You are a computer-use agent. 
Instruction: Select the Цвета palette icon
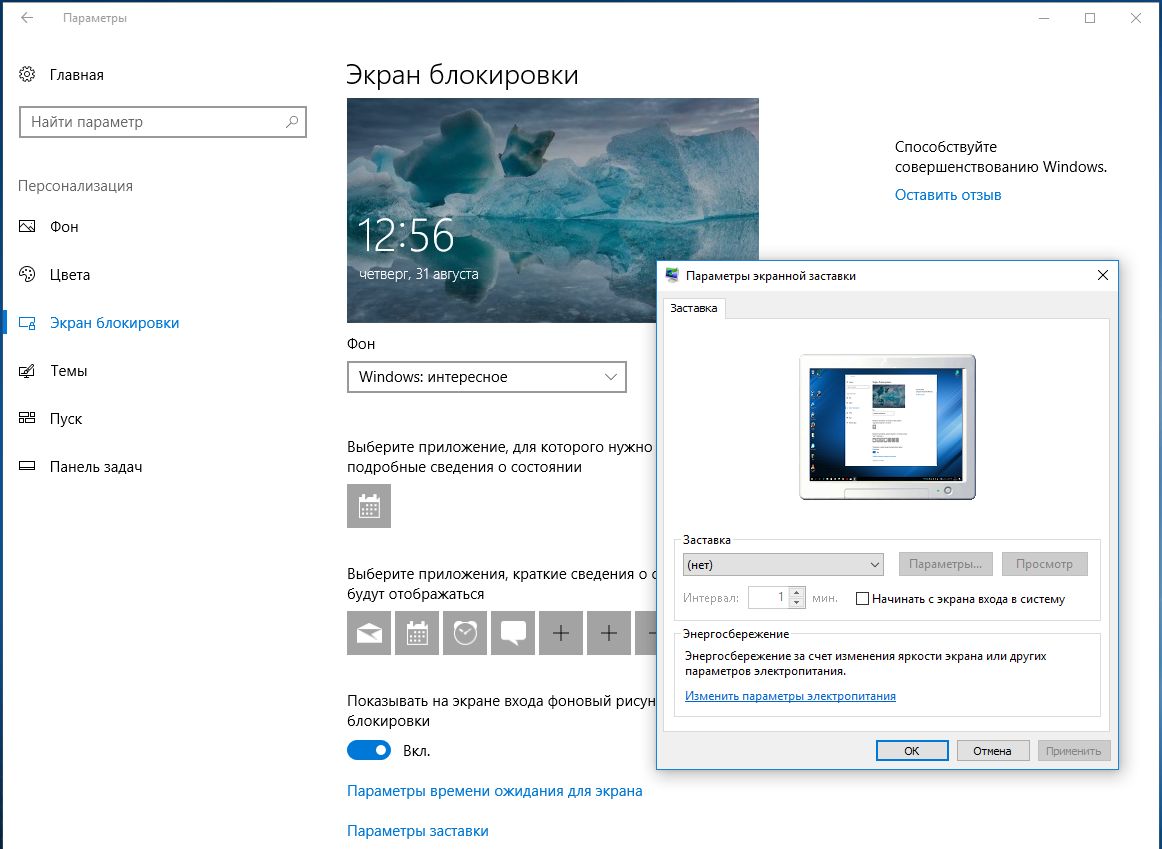[x=27, y=275]
